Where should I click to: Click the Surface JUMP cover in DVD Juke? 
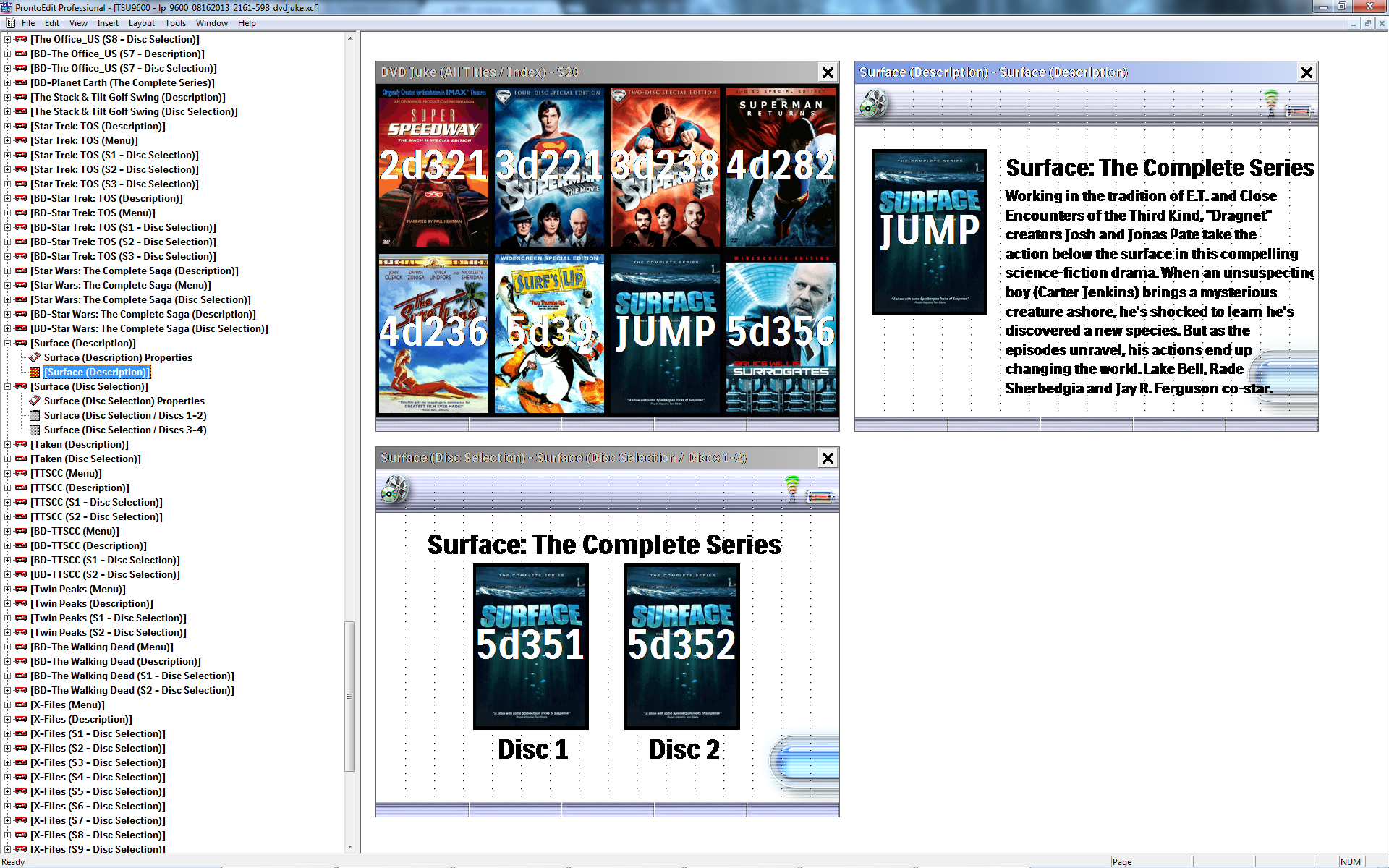[665, 333]
